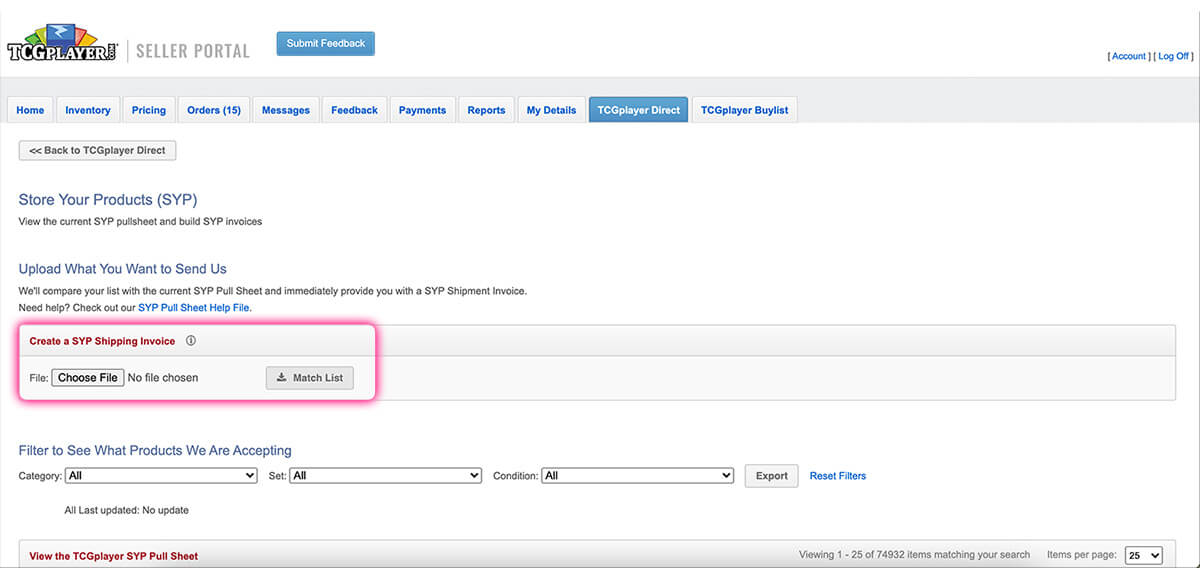Open the My Details tab
The height and width of the screenshot is (570, 1200).
(552, 110)
